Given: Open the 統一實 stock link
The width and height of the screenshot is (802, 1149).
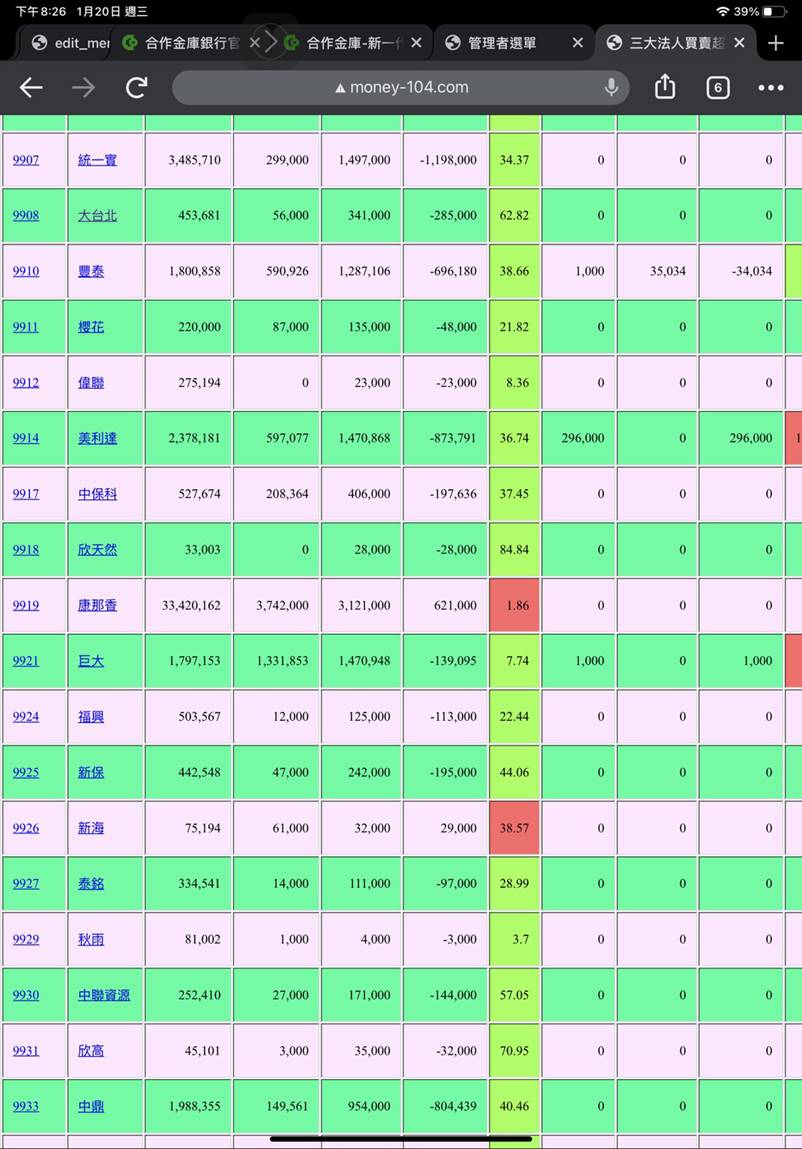Looking at the screenshot, I should [97, 160].
